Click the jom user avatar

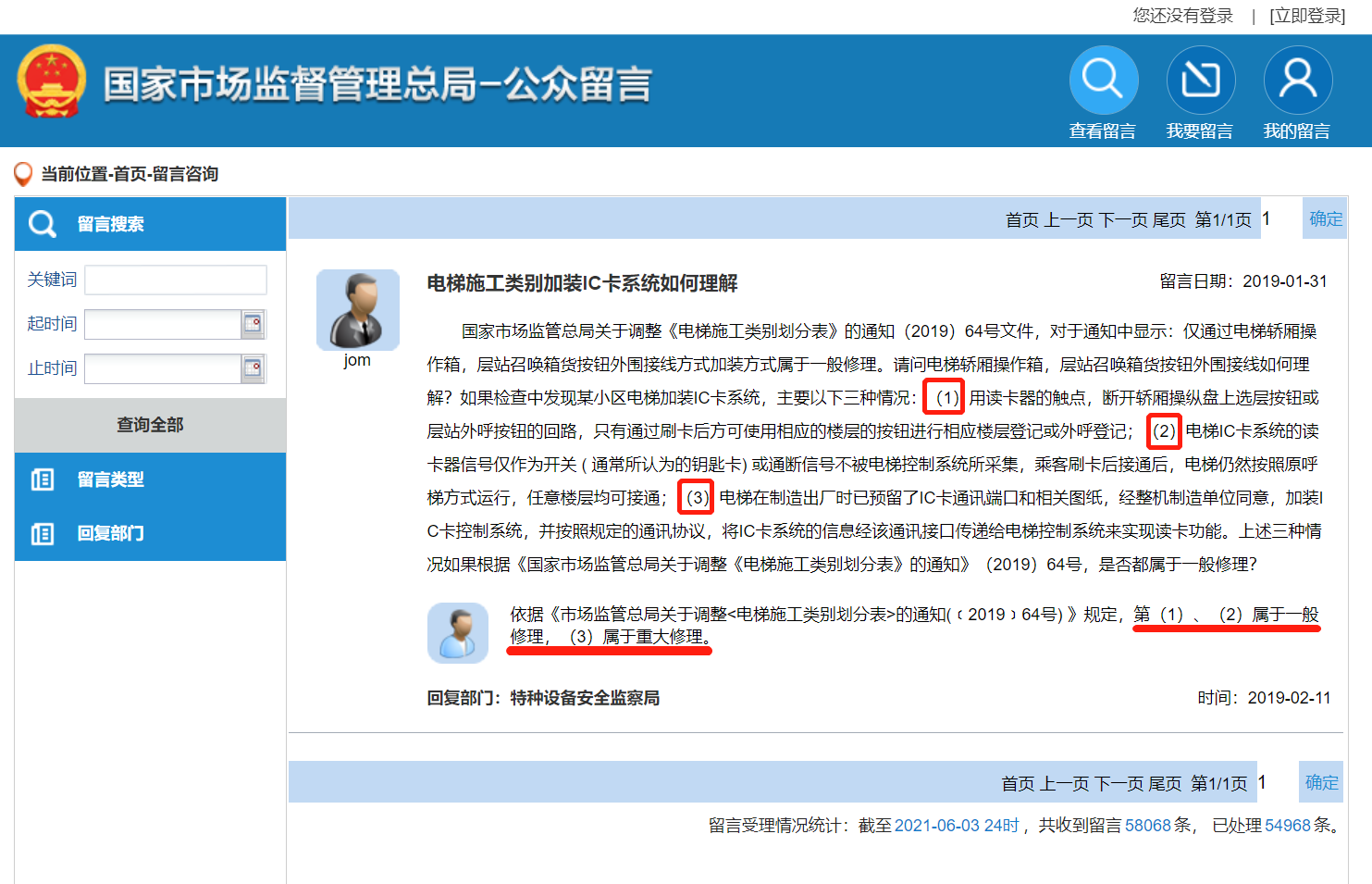(357, 310)
